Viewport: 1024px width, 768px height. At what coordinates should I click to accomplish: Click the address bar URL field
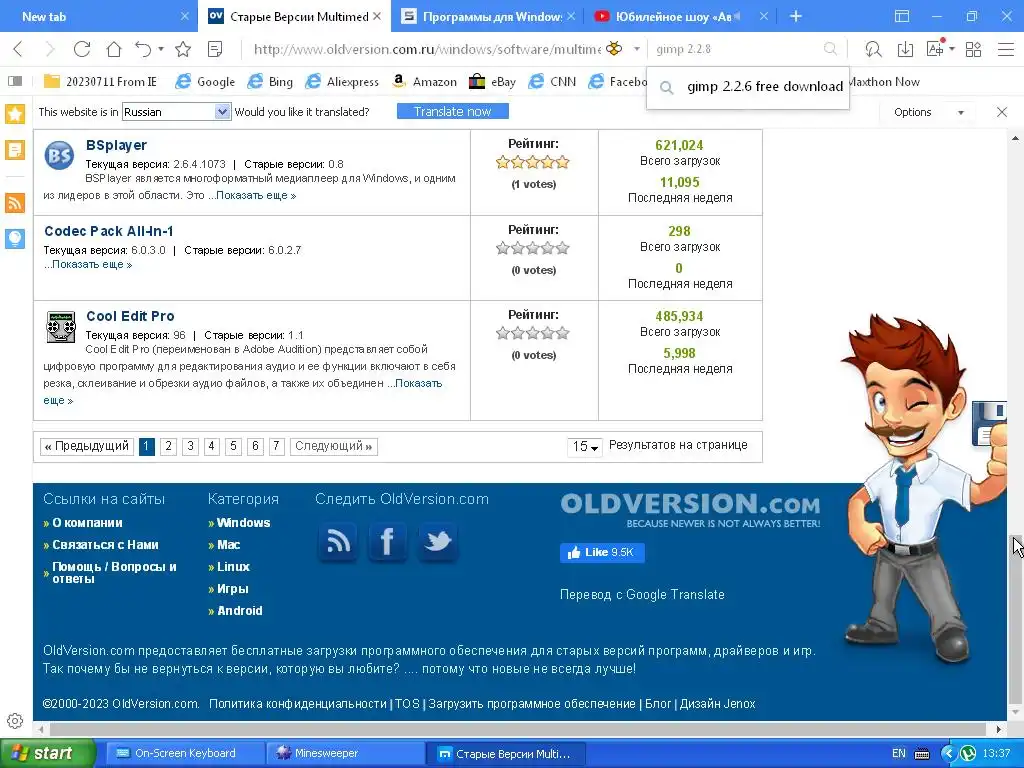tap(428, 49)
